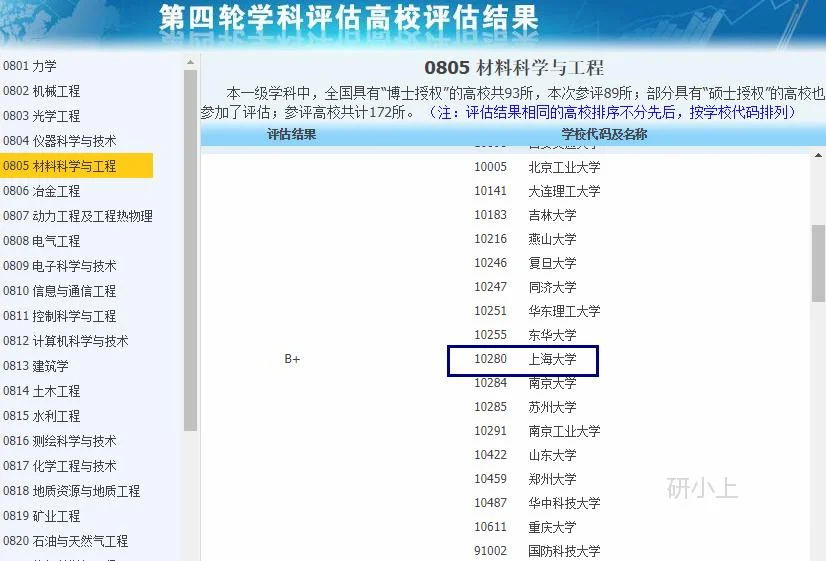This screenshot has width=826, height=561.
Task: Select the 重庆大学 entry
Action: tap(552, 527)
